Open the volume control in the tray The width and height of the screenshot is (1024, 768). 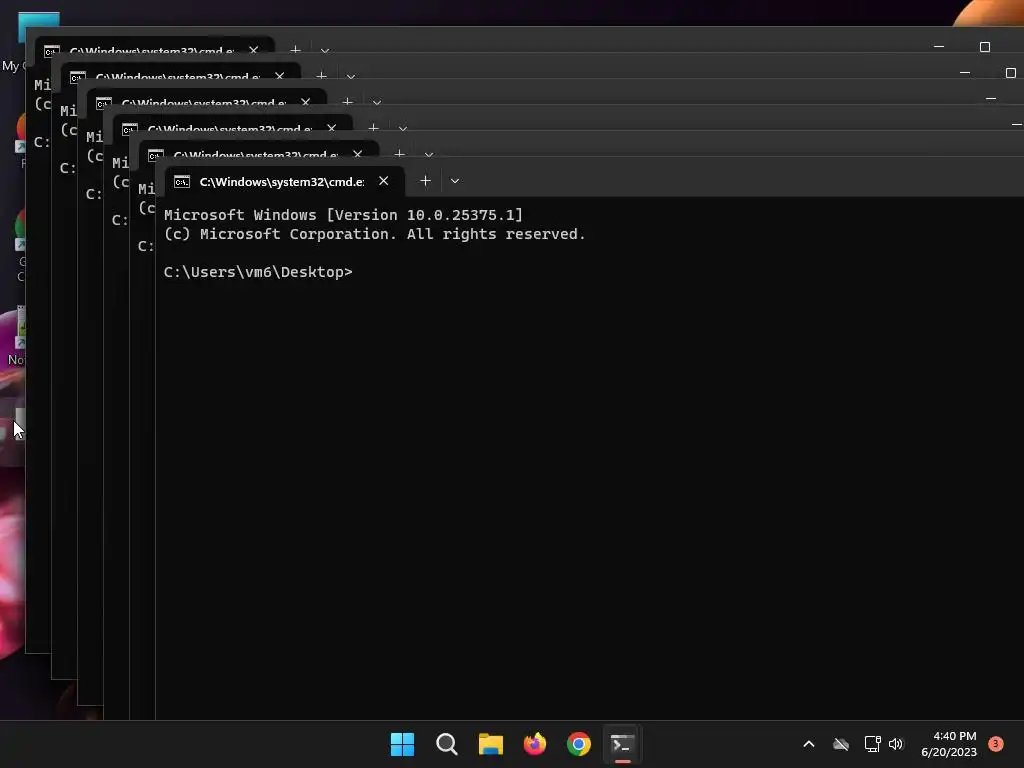896,744
